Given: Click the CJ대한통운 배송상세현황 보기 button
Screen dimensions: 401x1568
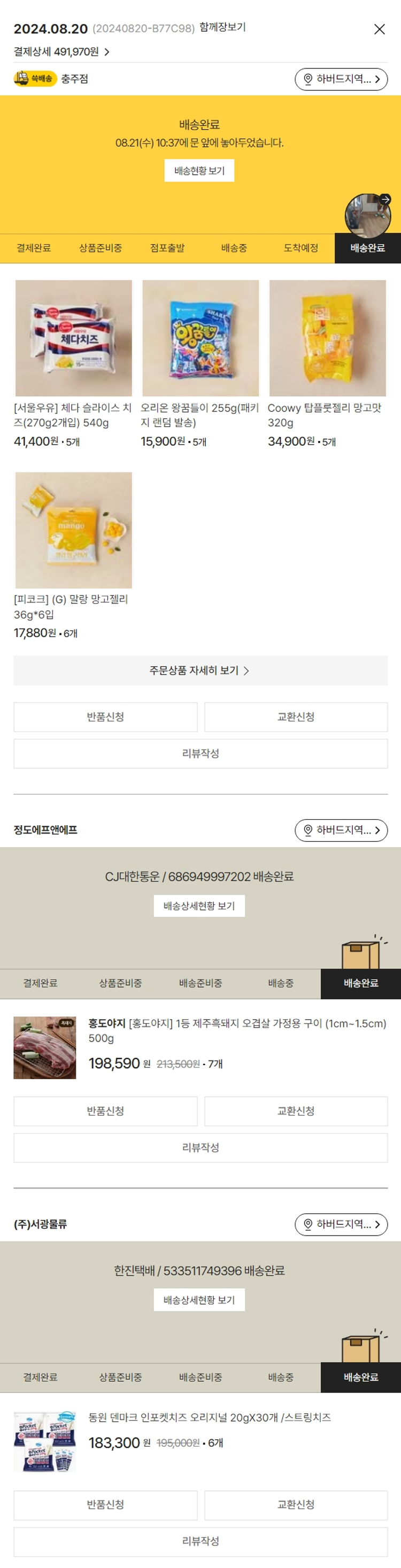Looking at the screenshot, I should 199,906.
